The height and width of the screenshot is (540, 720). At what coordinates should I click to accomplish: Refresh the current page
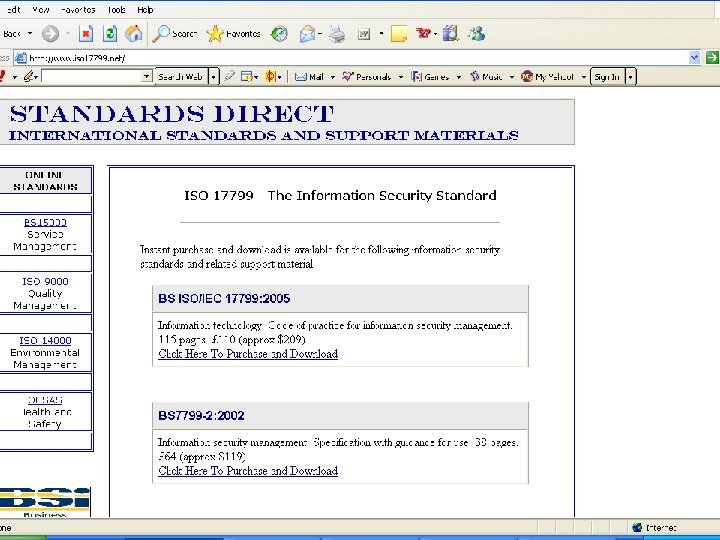point(110,34)
